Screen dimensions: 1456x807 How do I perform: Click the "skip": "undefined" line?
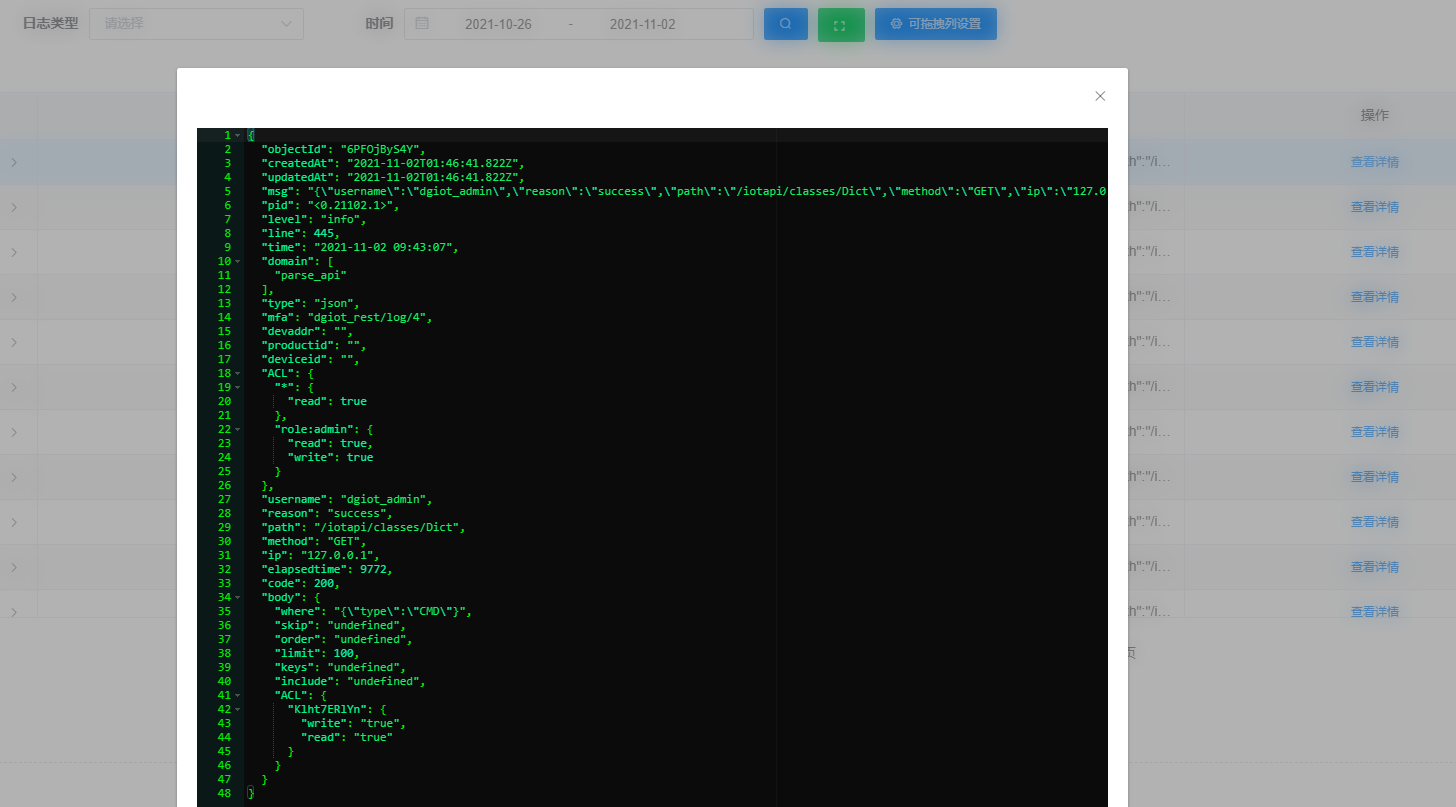click(x=340, y=625)
